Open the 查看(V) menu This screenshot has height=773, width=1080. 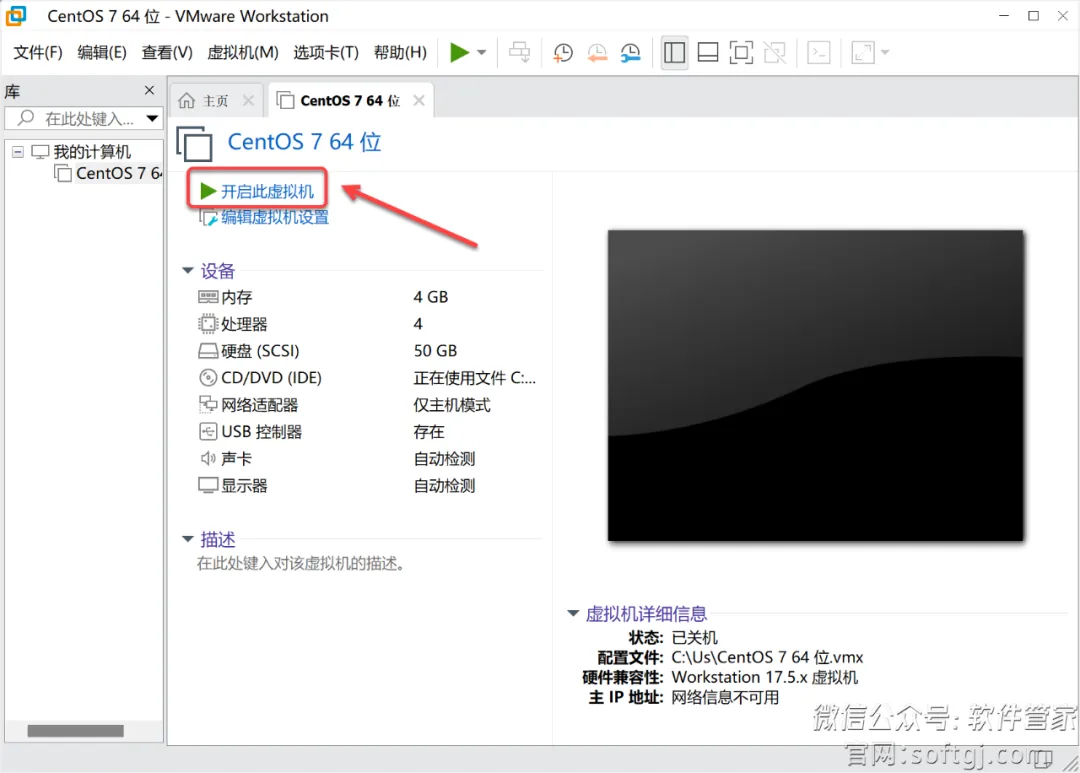167,52
